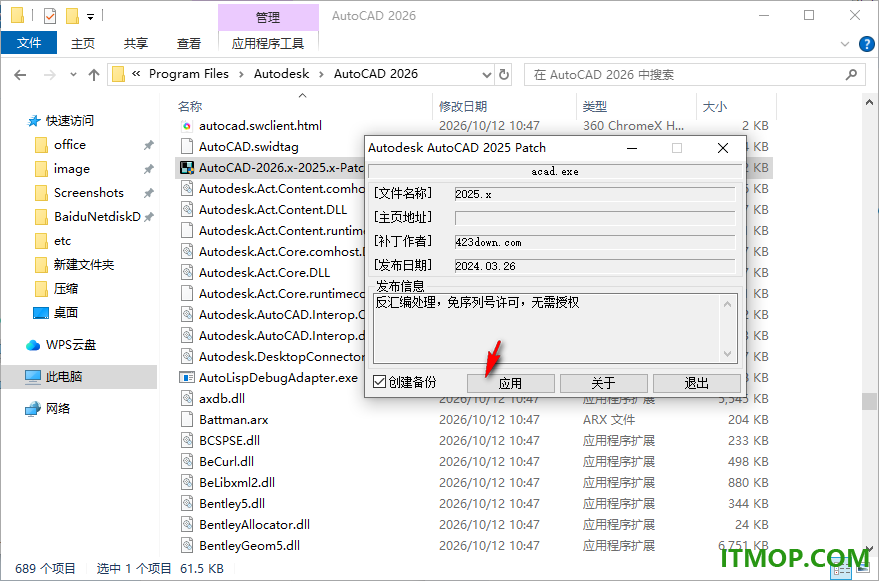The height and width of the screenshot is (581, 879).
Task: Click the 文件名称 field showing 2025.x
Action: pyautogui.click(x=594, y=194)
